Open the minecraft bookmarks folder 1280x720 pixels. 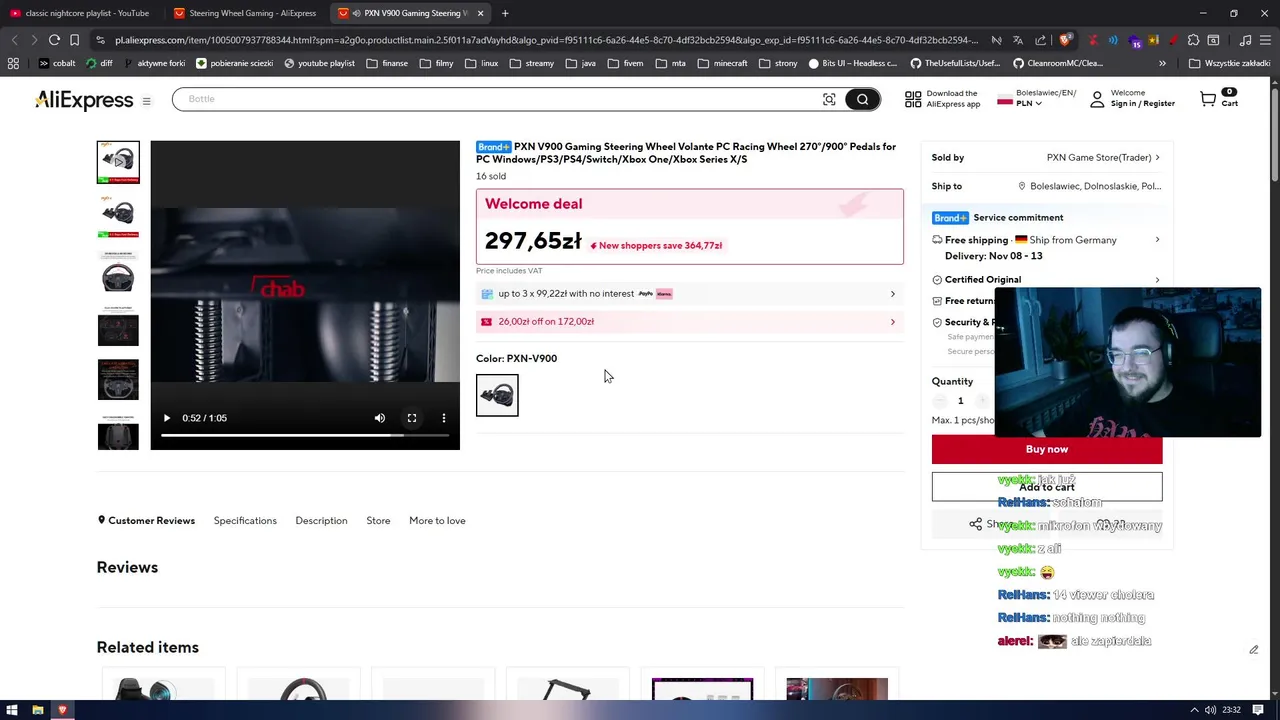(x=722, y=63)
